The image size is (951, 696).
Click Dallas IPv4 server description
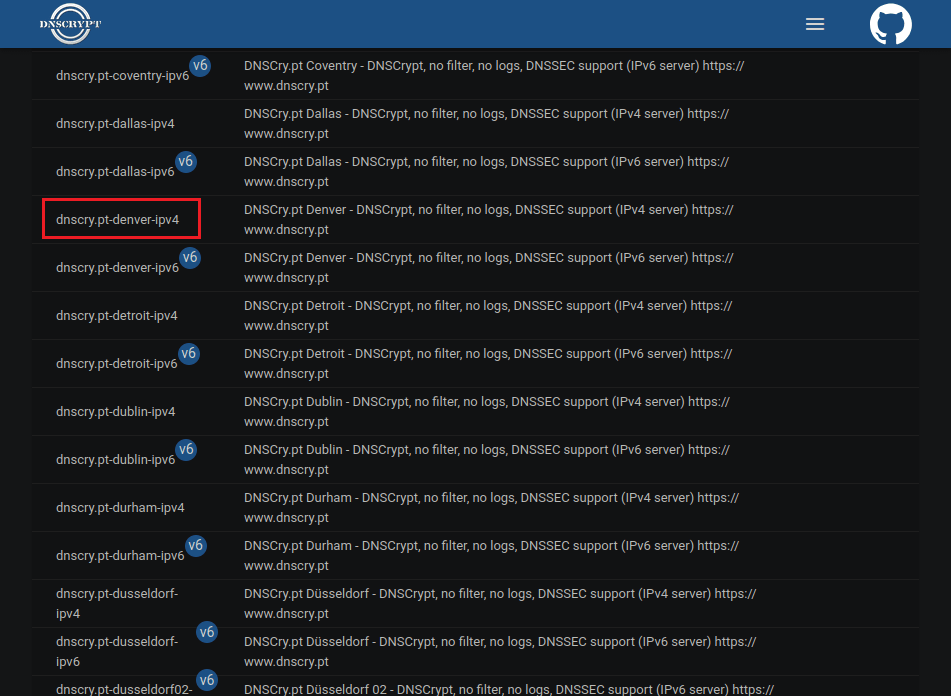pos(486,124)
